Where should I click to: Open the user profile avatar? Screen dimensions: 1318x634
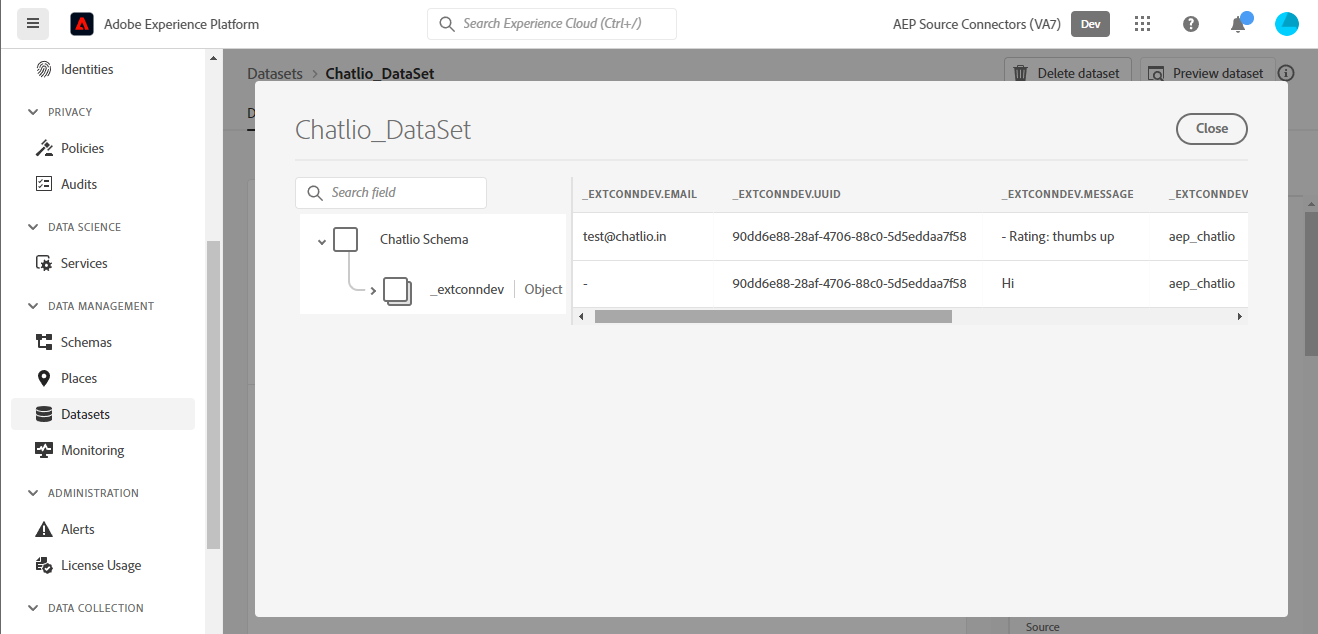click(1287, 24)
